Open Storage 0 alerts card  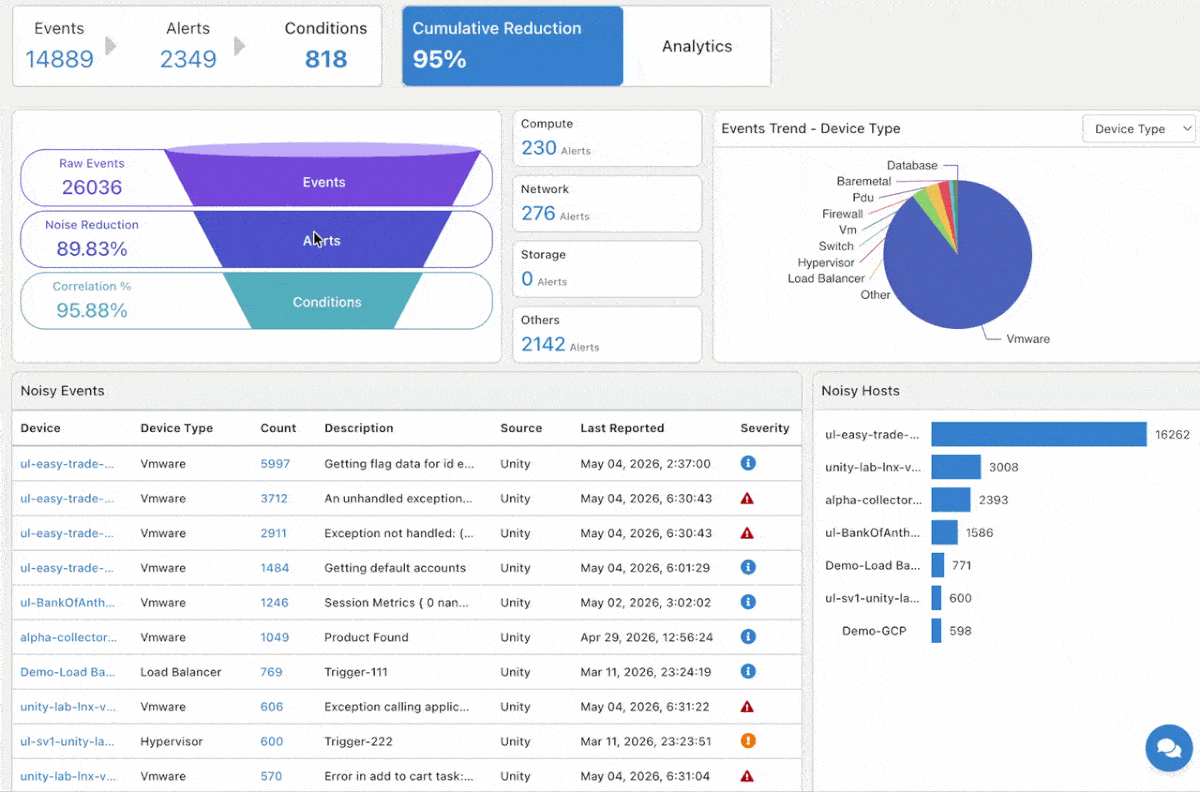pos(607,269)
